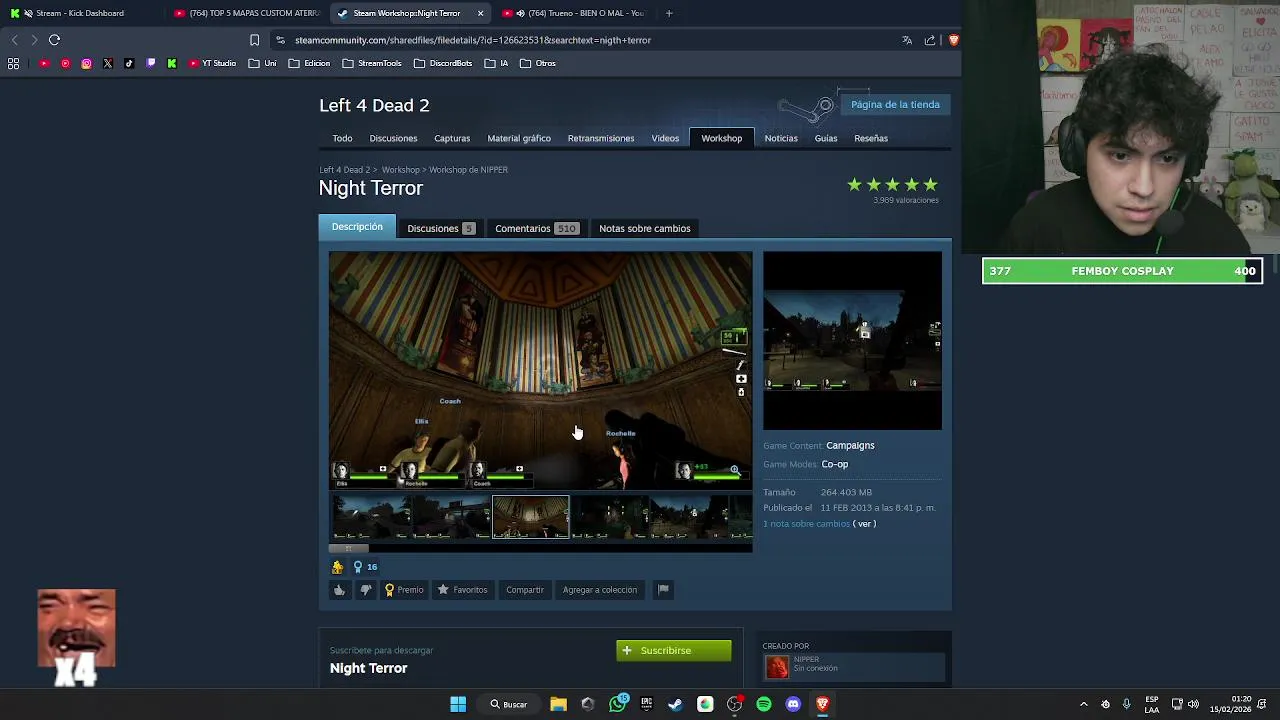The height and width of the screenshot is (720, 1280).
Task: Switch to TOP 5 MAPAS CUSTOM YouTube tab
Action: pos(245,13)
